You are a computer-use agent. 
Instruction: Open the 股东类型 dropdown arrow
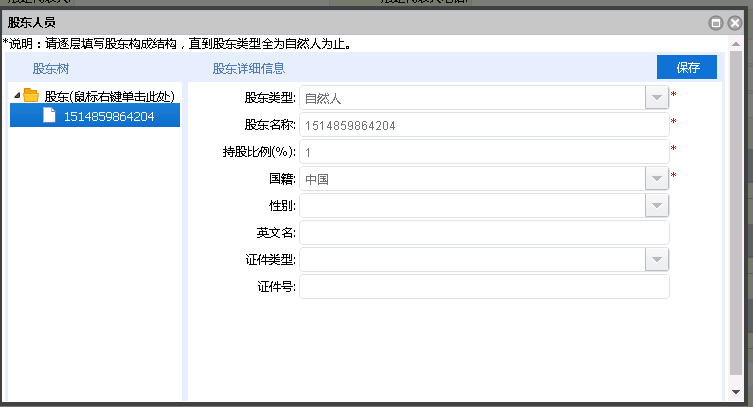(x=656, y=98)
